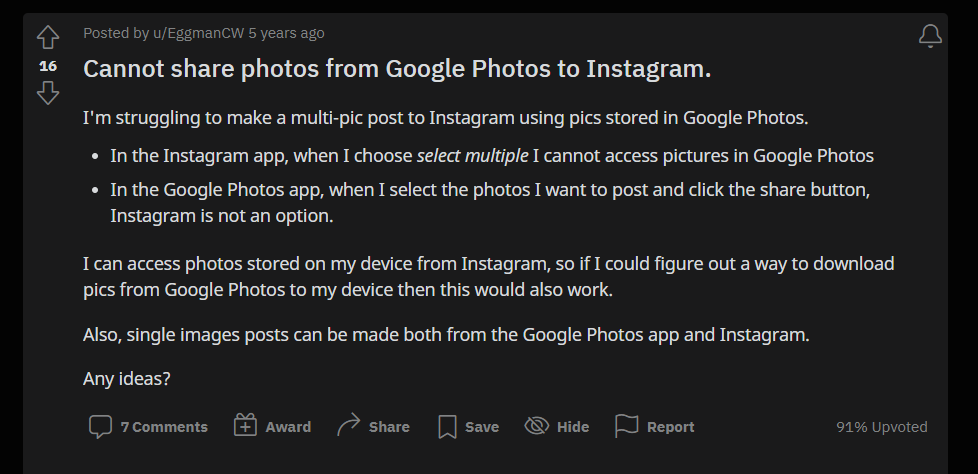Viewport: 978px width, 474px height.
Task: Open the comments speech bubble icon
Action: pyautogui.click(x=100, y=427)
